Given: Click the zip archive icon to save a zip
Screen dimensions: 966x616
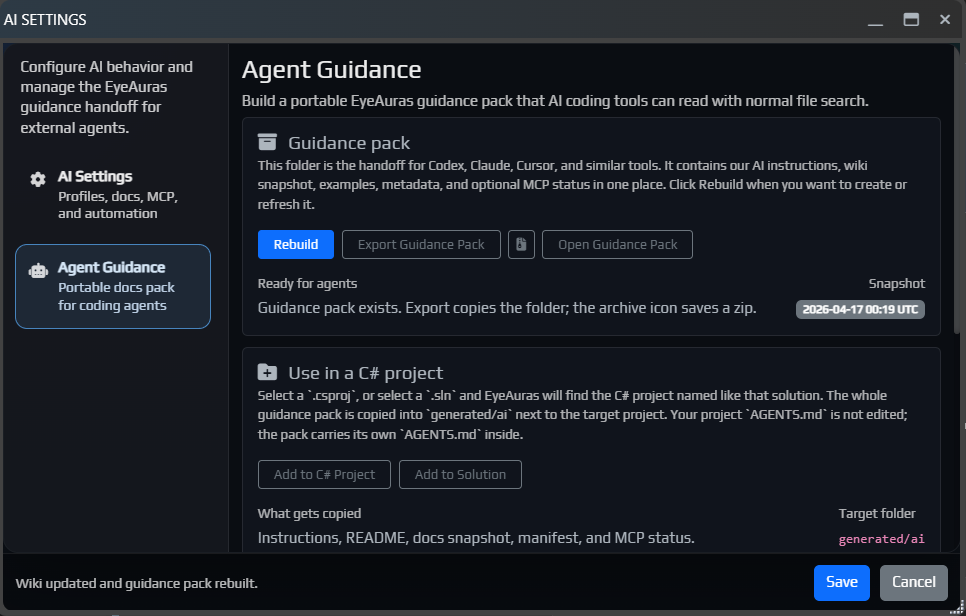Looking at the screenshot, I should 521,244.
